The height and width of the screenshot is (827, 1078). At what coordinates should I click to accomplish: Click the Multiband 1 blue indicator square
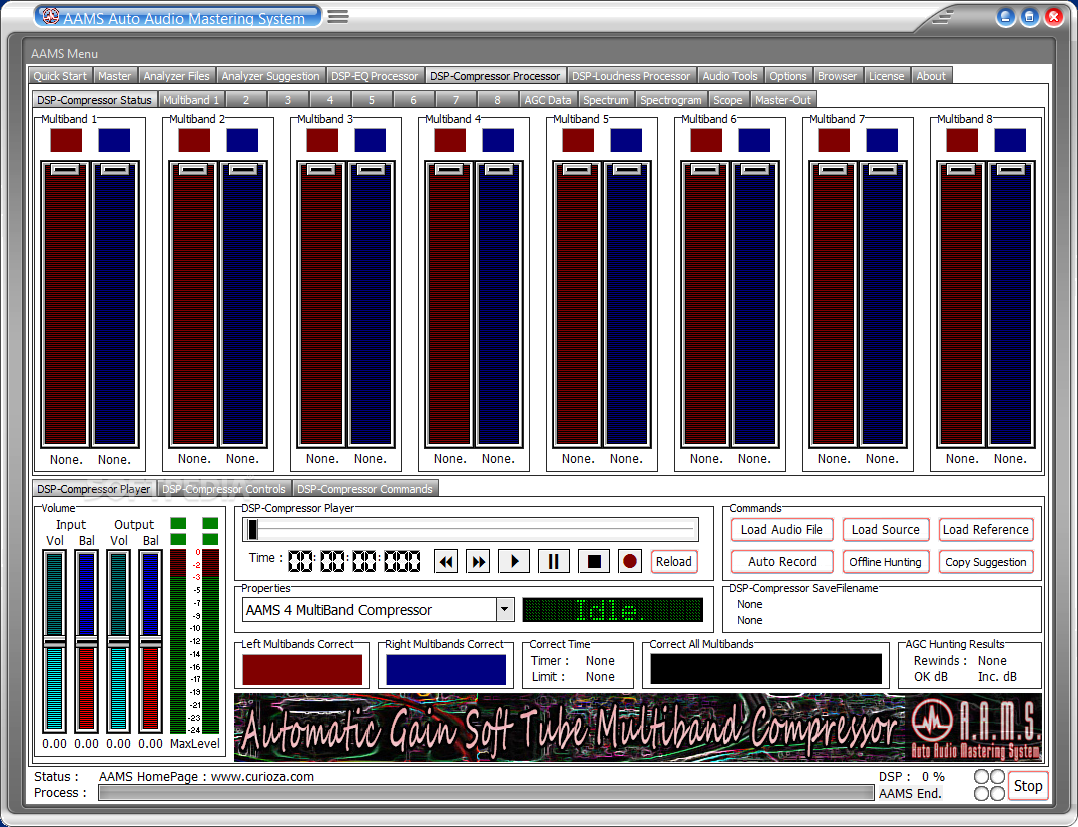tap(114, 140)
